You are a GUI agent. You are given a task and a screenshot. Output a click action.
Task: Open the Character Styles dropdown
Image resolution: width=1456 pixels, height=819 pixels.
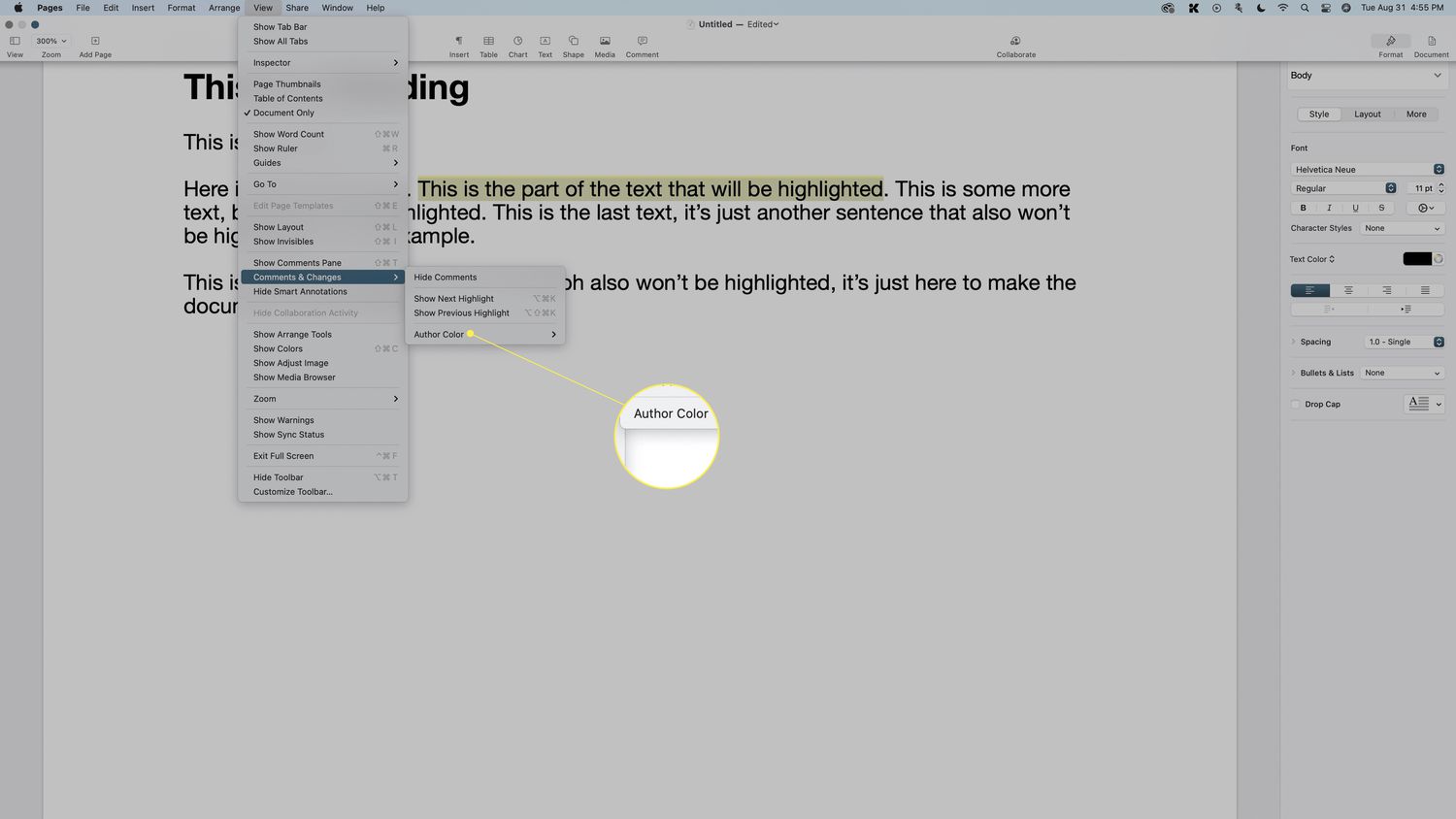click(x=1402, y=229)
